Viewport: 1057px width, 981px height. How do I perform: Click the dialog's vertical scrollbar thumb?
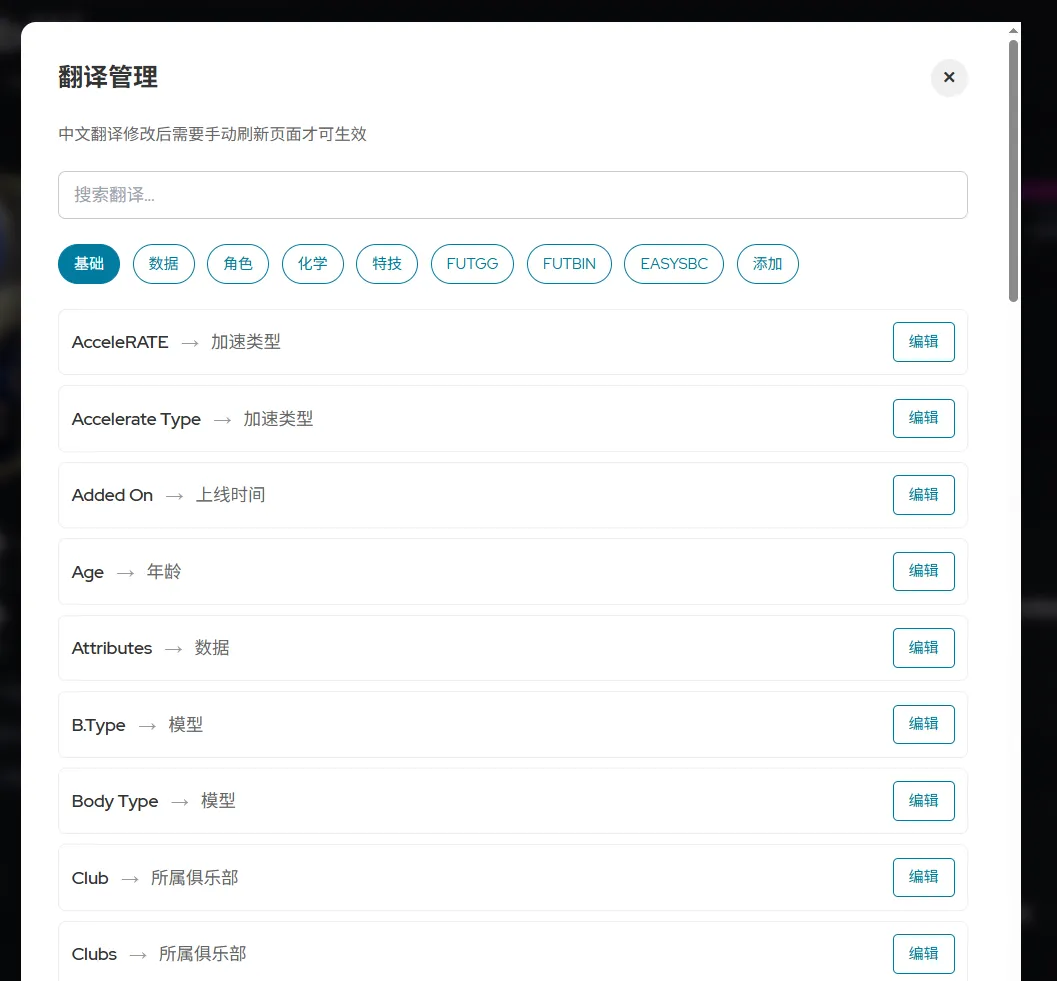1013,171
